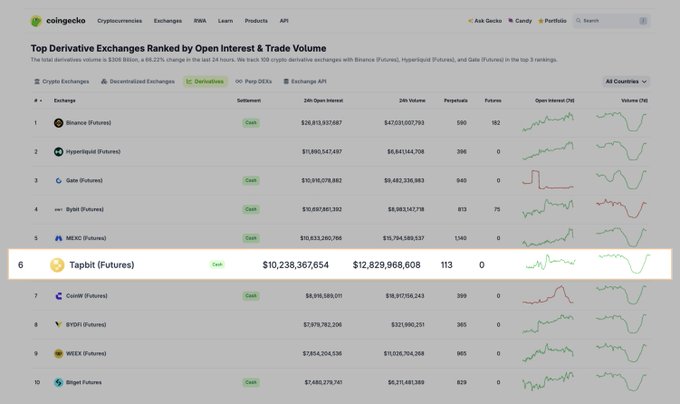Screen dimensions: 680x404
Task: Click Tapbit's $12,829,968,608 volume value
Action: pyautogui.click(x=386, y=265)
